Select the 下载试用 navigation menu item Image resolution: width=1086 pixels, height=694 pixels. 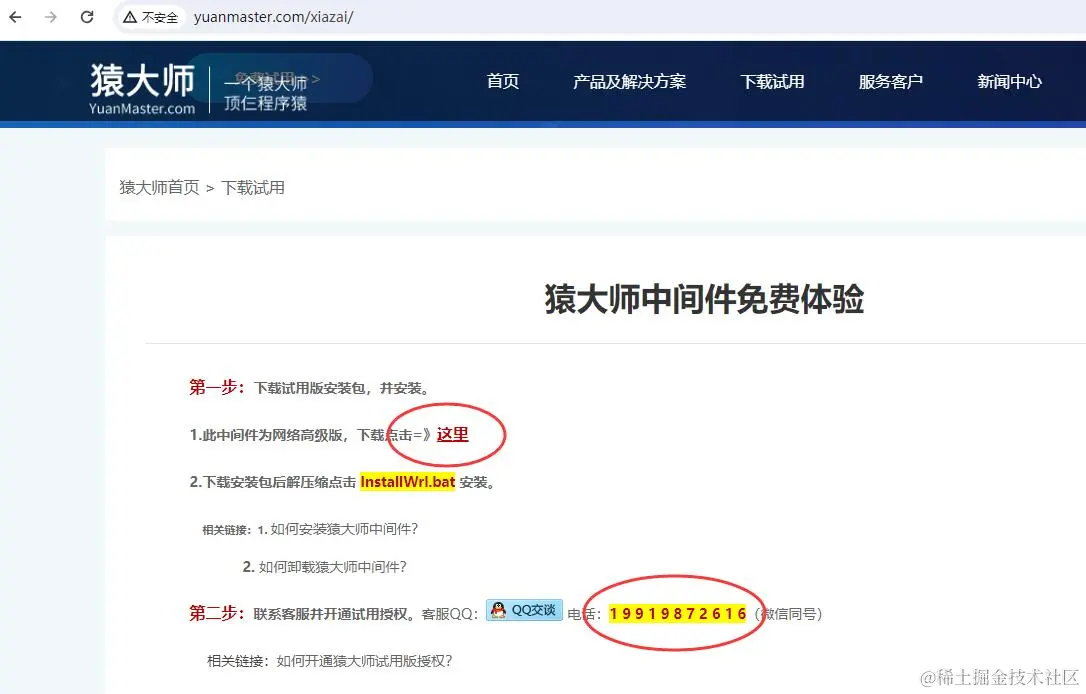[x=772, y=82]
